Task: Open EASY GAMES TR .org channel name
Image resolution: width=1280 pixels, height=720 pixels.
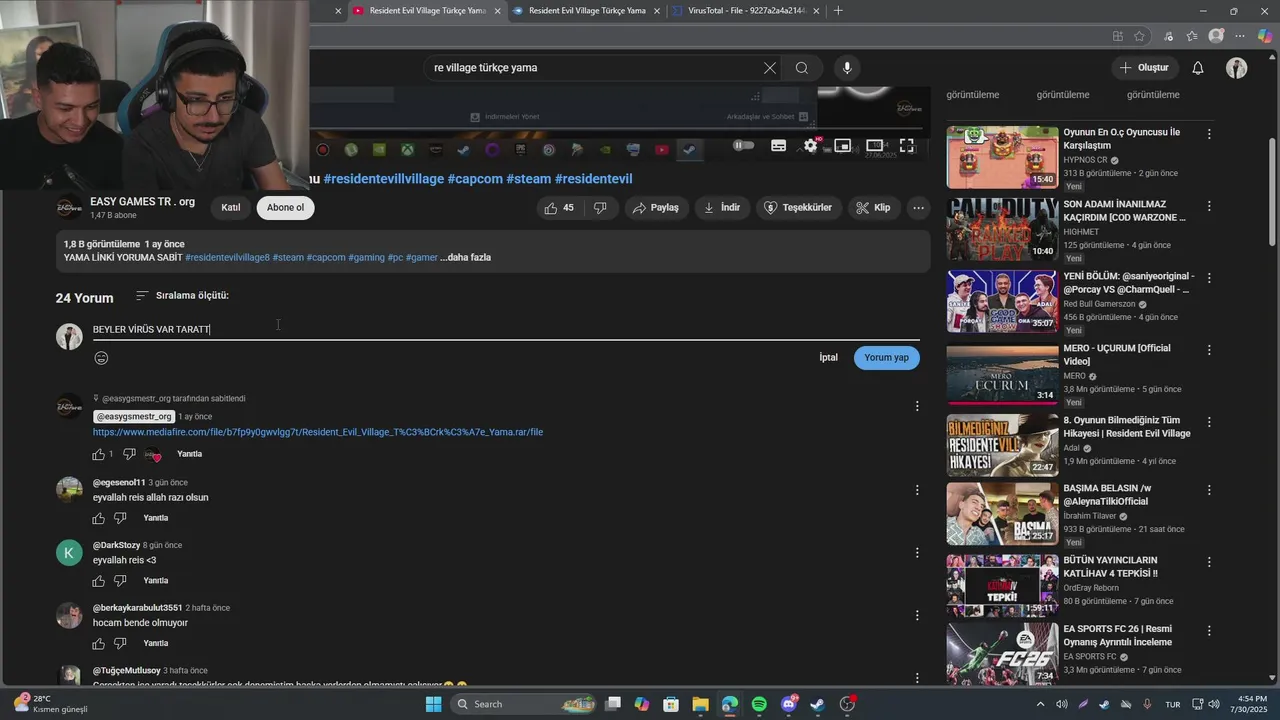Action: coord(142,202)
